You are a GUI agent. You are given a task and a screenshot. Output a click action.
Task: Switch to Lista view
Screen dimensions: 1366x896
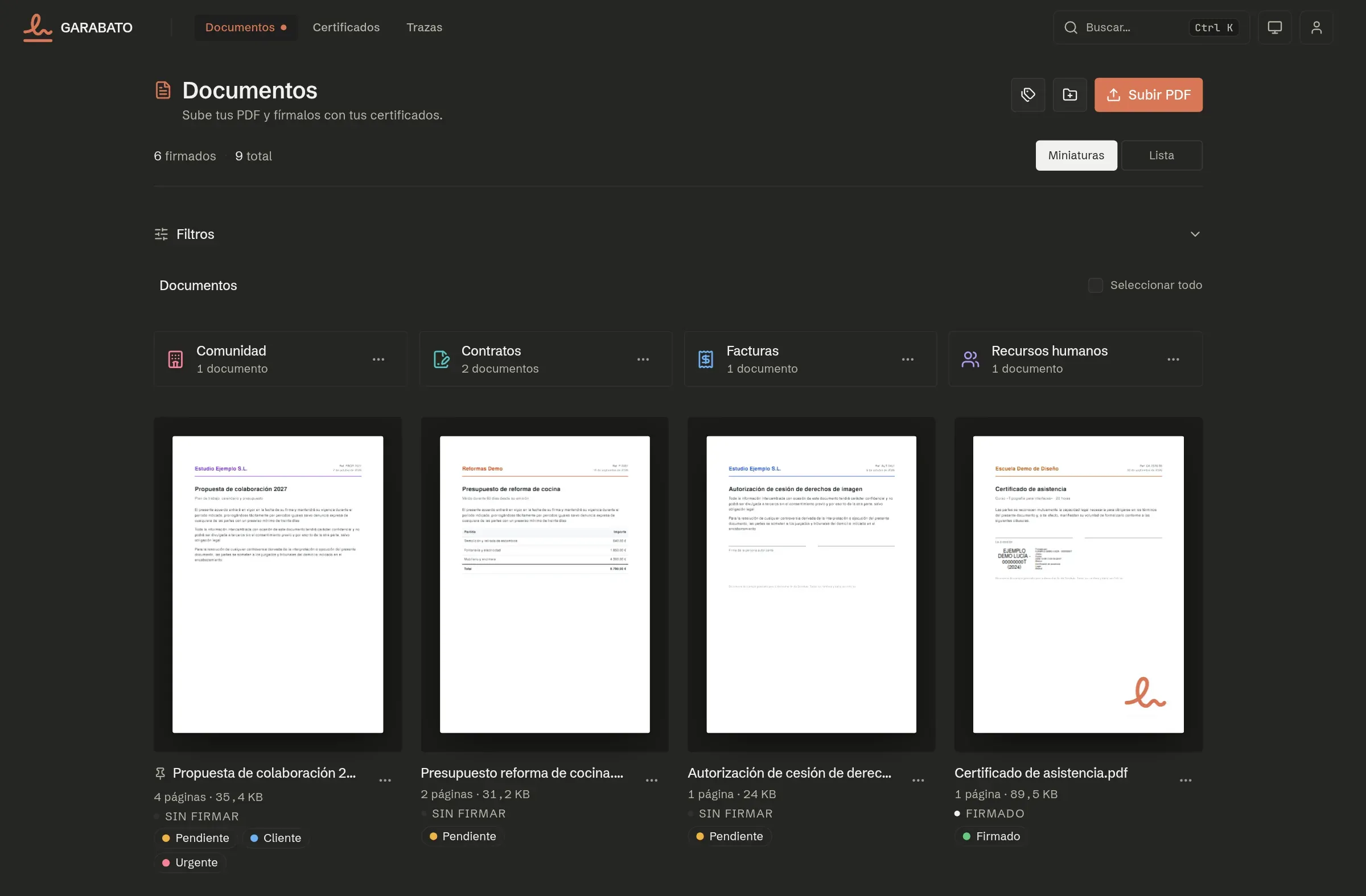1162,155
